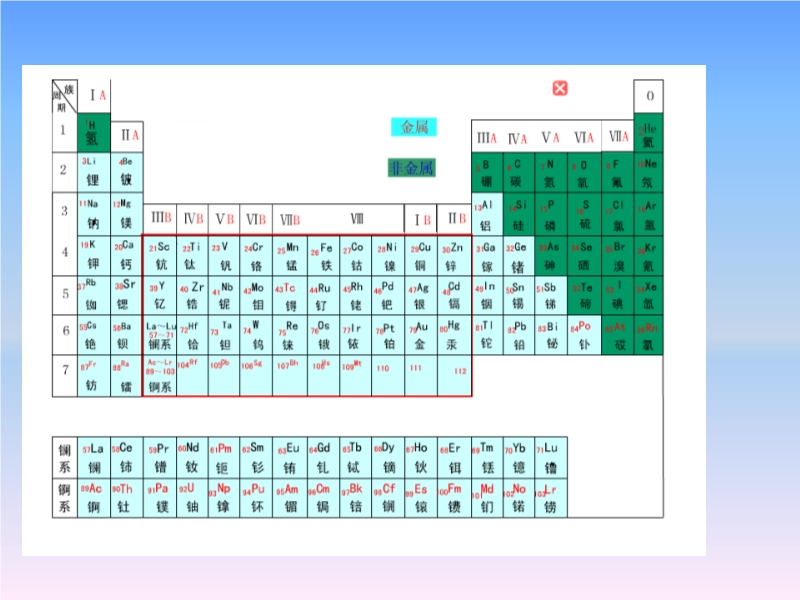This screenshot has height=600, width=800.
Task: Click the mercury (Hg) element cell
Action: coord(453,335)
